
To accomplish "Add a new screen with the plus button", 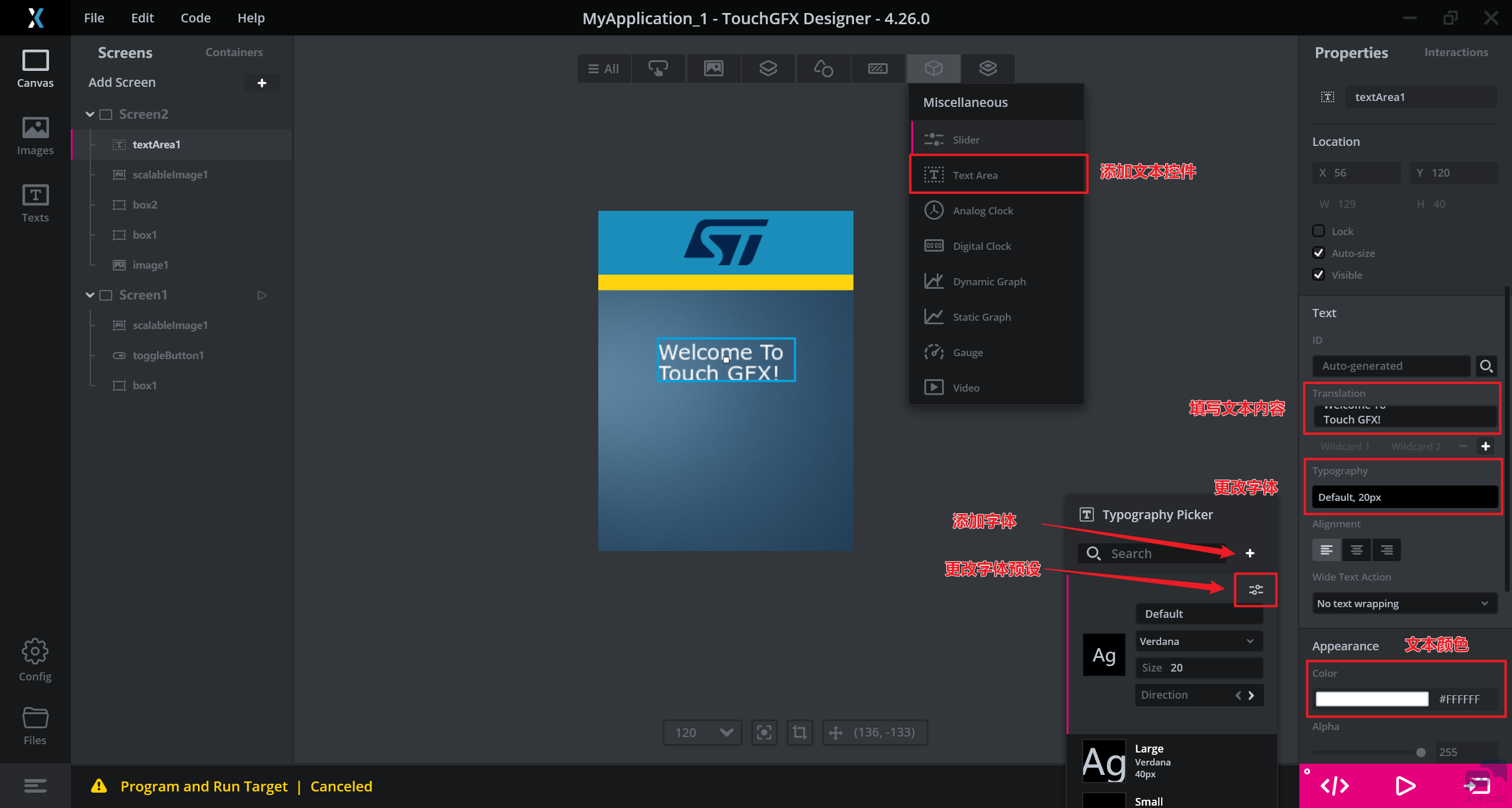I will [262, 83].
